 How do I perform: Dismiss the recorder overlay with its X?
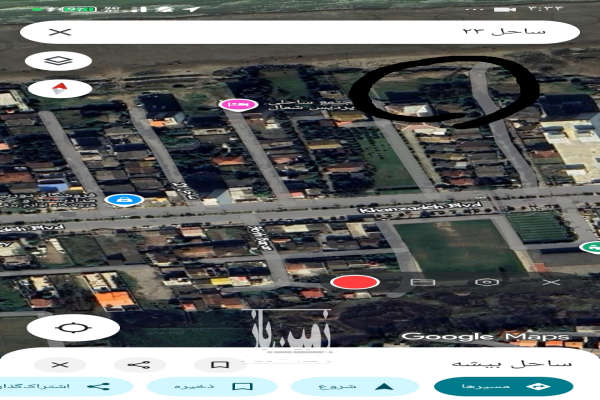[552, 283]
